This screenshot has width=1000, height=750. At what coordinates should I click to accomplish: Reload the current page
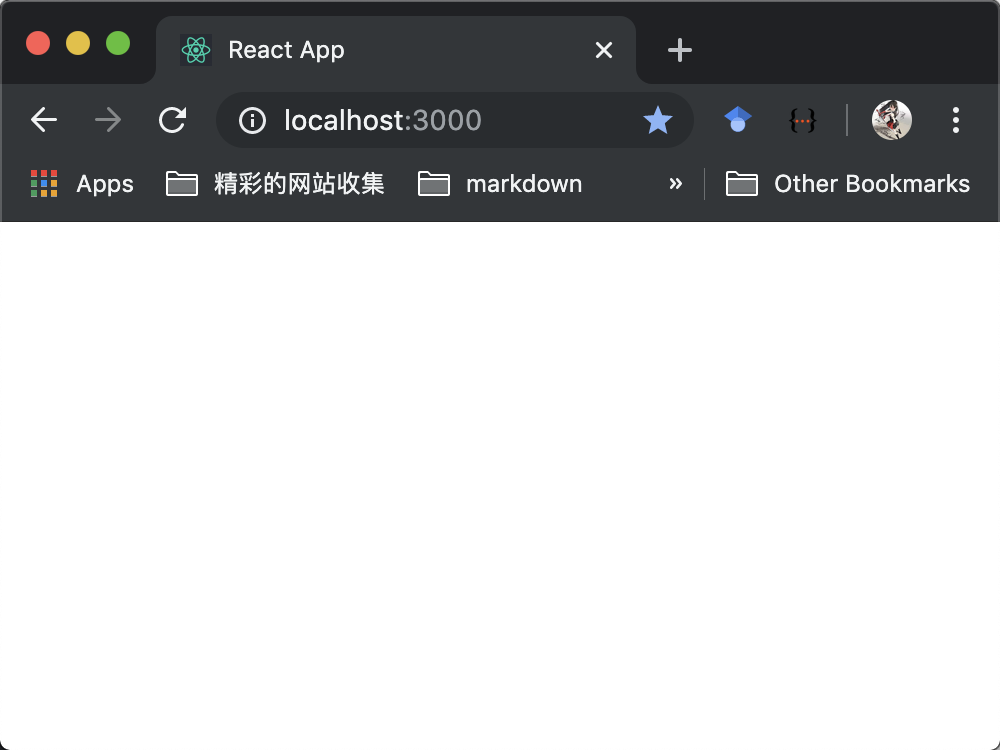(x=173, y=121)
